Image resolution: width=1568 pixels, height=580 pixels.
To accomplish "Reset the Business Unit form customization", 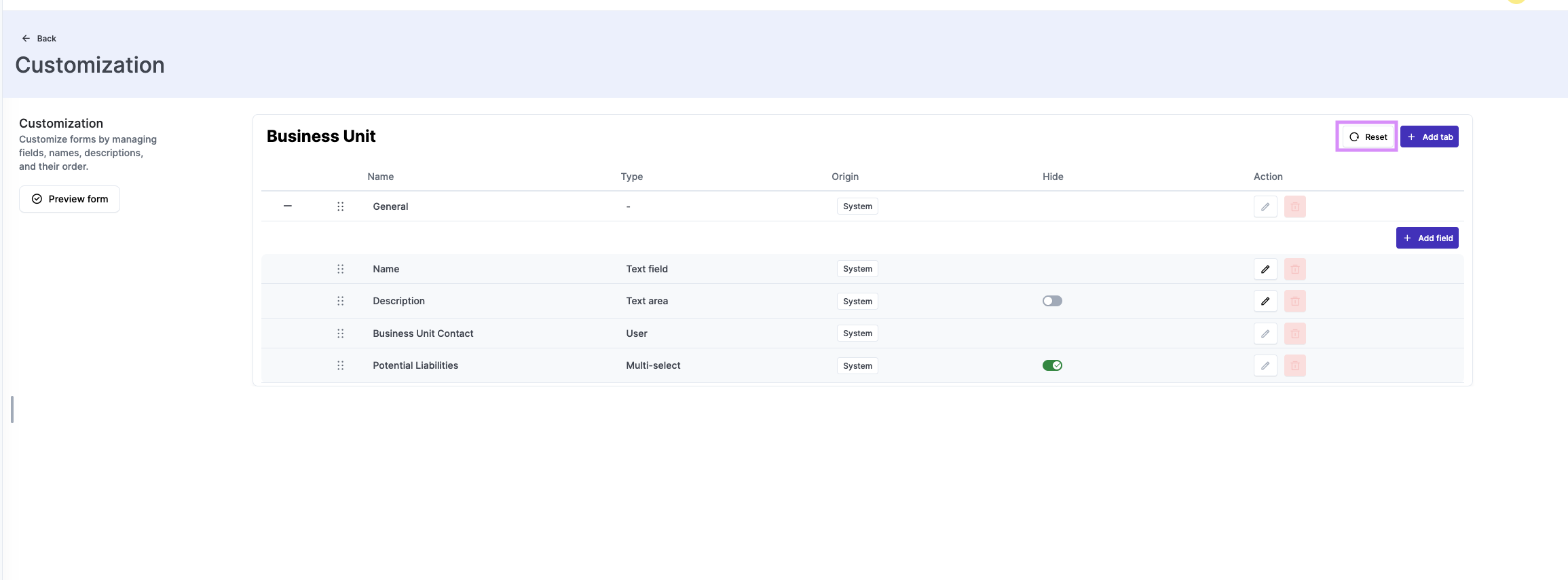I will [x=1367, y=137].
